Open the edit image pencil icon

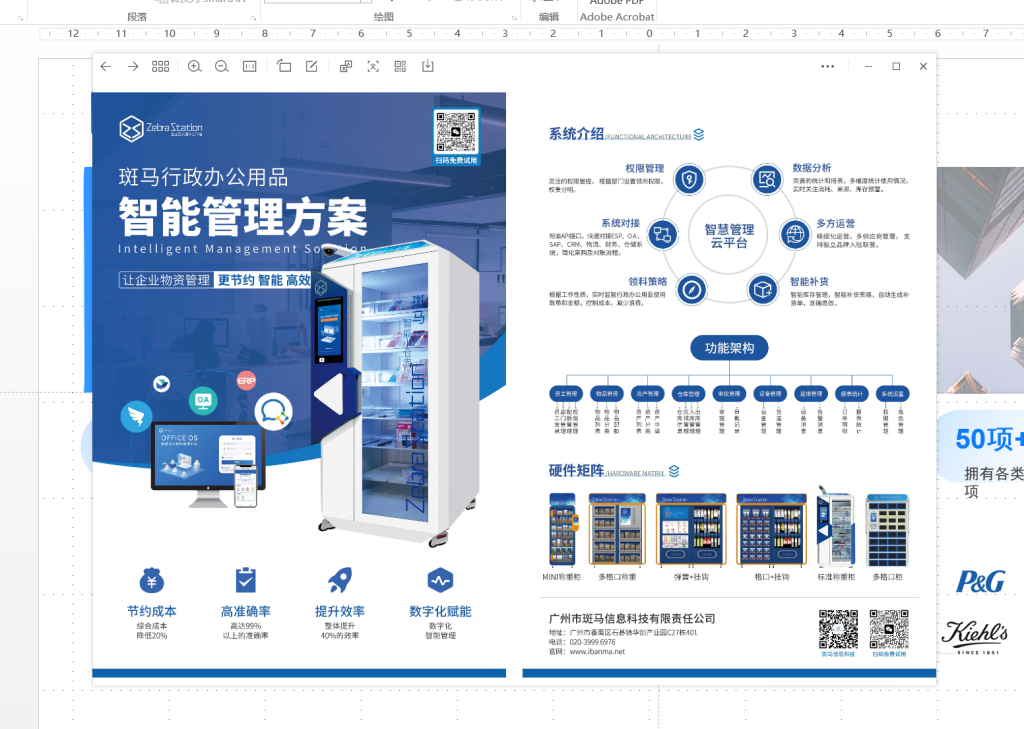click(312, 66)
